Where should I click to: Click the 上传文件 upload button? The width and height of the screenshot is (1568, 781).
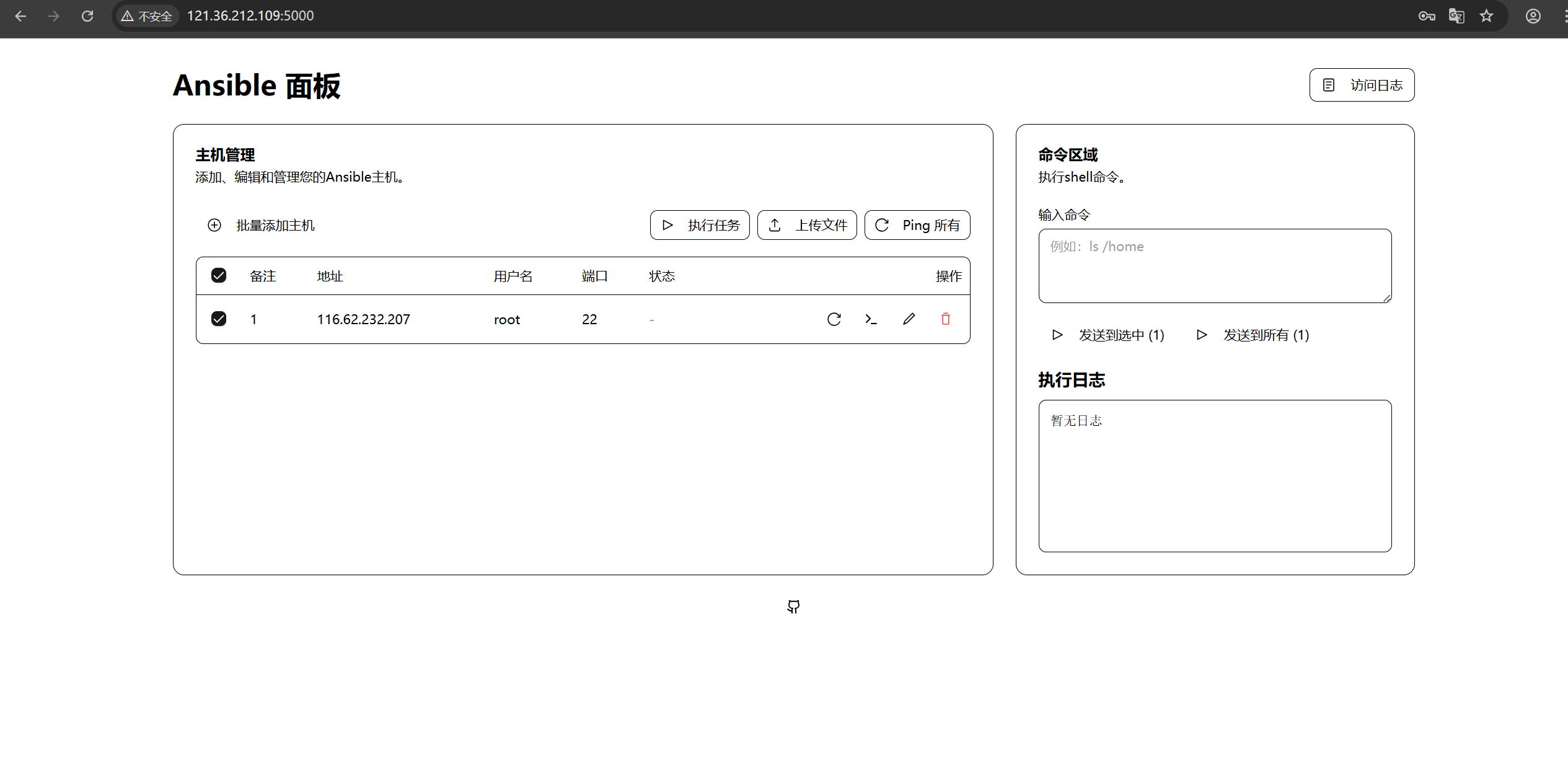(x=807, y=225)
